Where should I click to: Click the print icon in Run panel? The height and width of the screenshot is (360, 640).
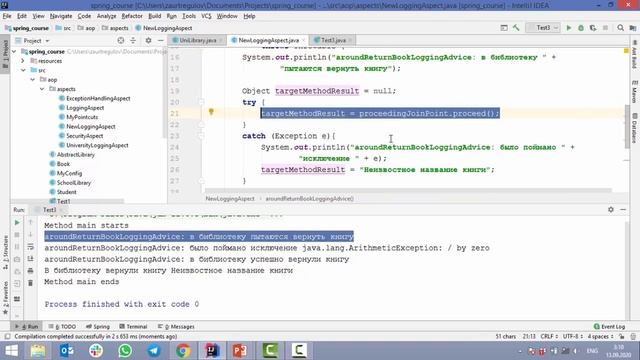(x=31, y=271)
